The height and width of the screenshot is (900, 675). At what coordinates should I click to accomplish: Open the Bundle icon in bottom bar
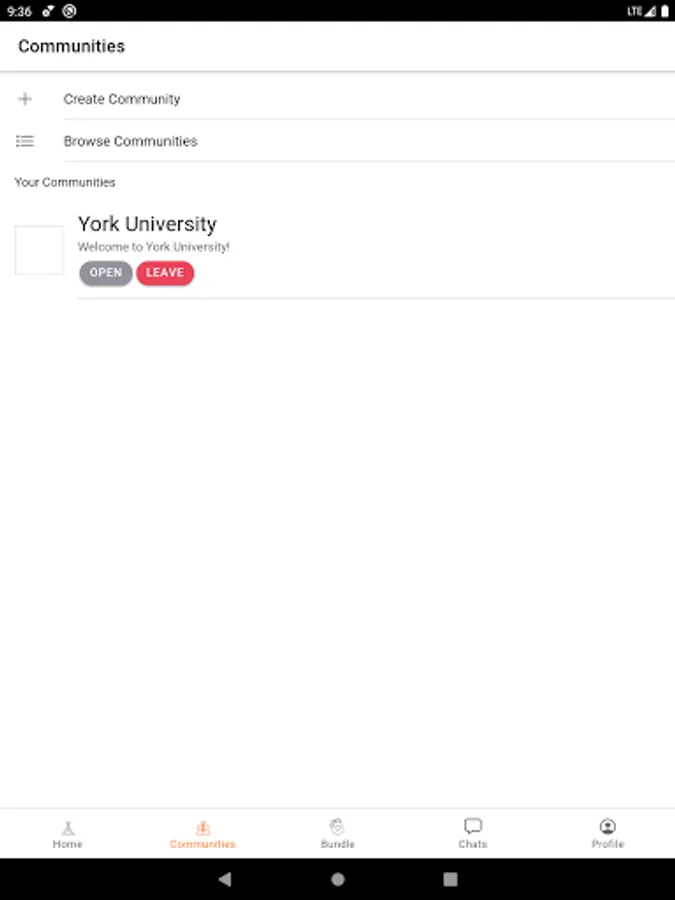pyautogui.click(x=338, y=827)
